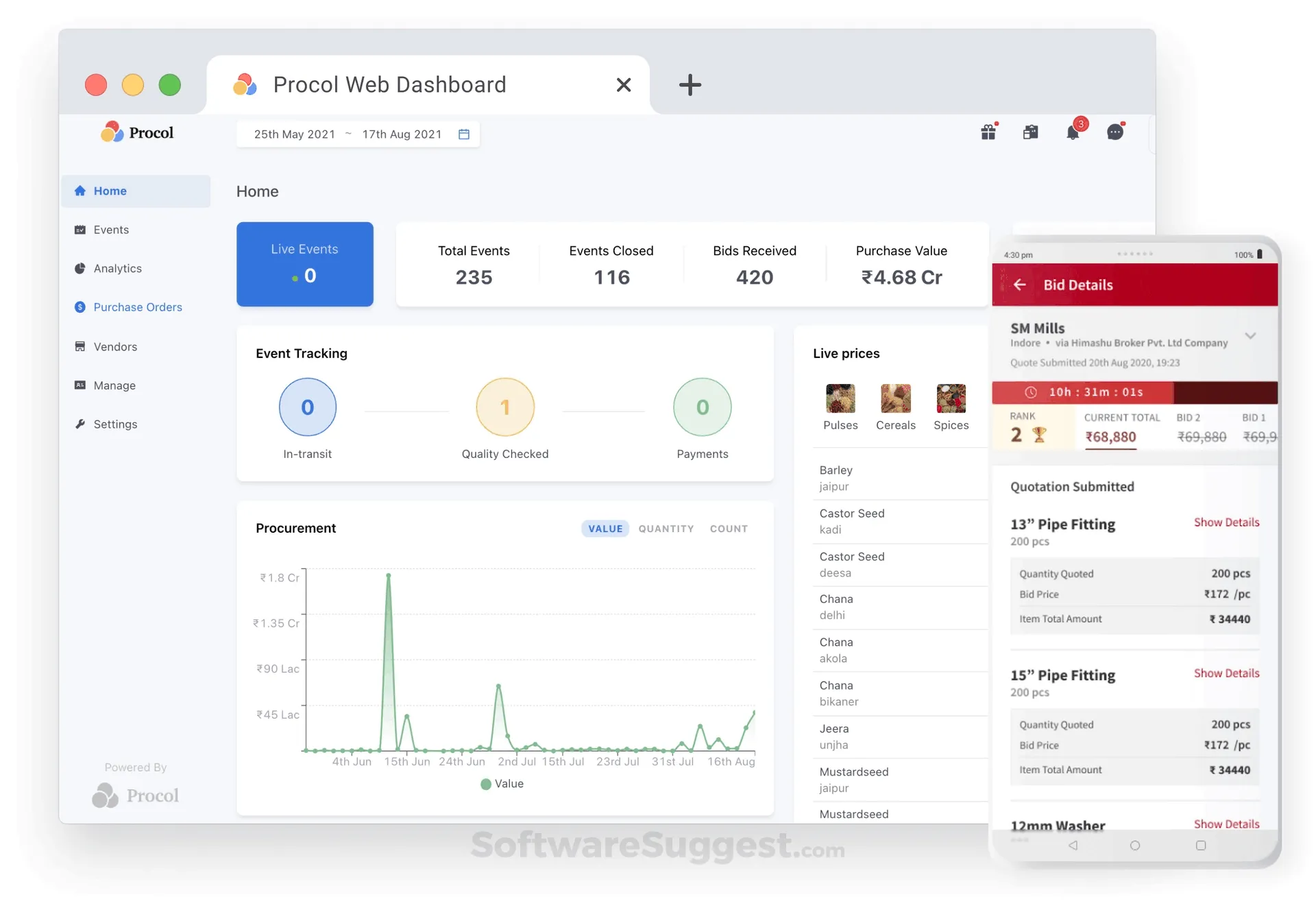Screen dimensions: 1316x912
Task: Show Details for 13" Pipe Fitting
Action: pos(1226,523)
